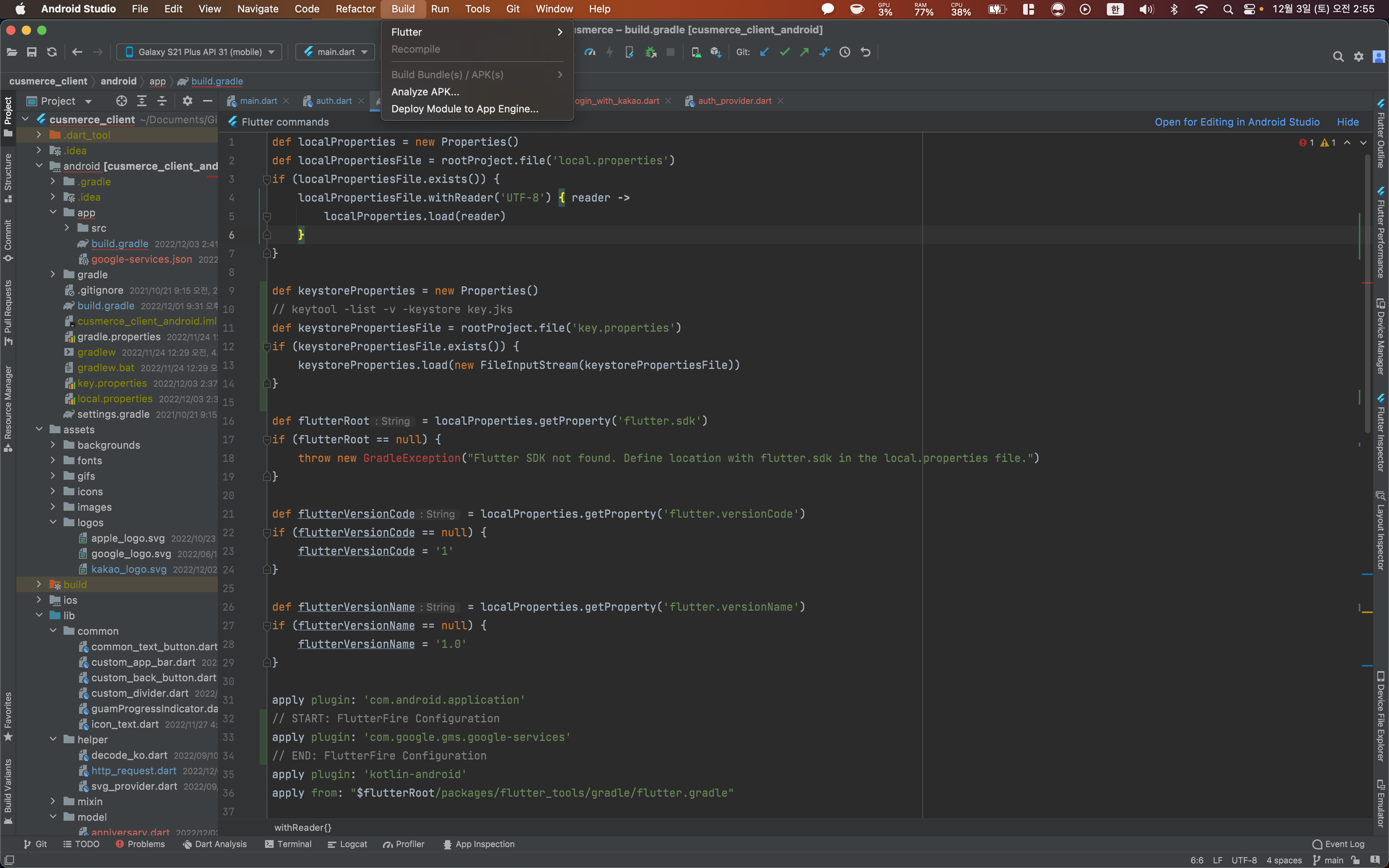The image size is (1389, 868).
Task: Click the Git push arrow icon
Action: coord(804,52)
